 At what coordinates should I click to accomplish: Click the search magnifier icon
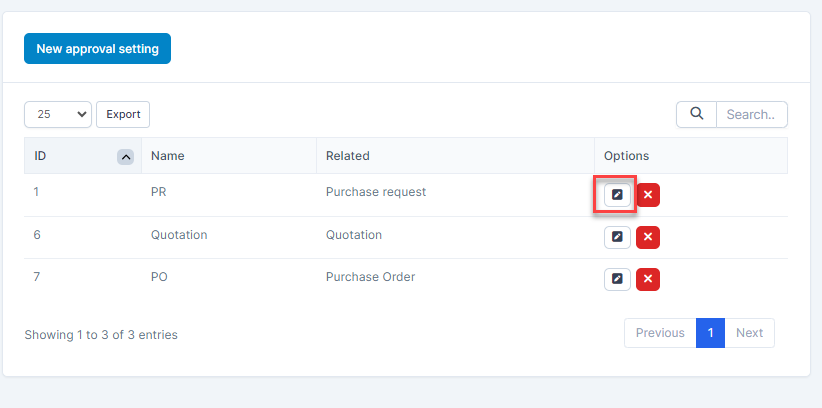[696, 114]
